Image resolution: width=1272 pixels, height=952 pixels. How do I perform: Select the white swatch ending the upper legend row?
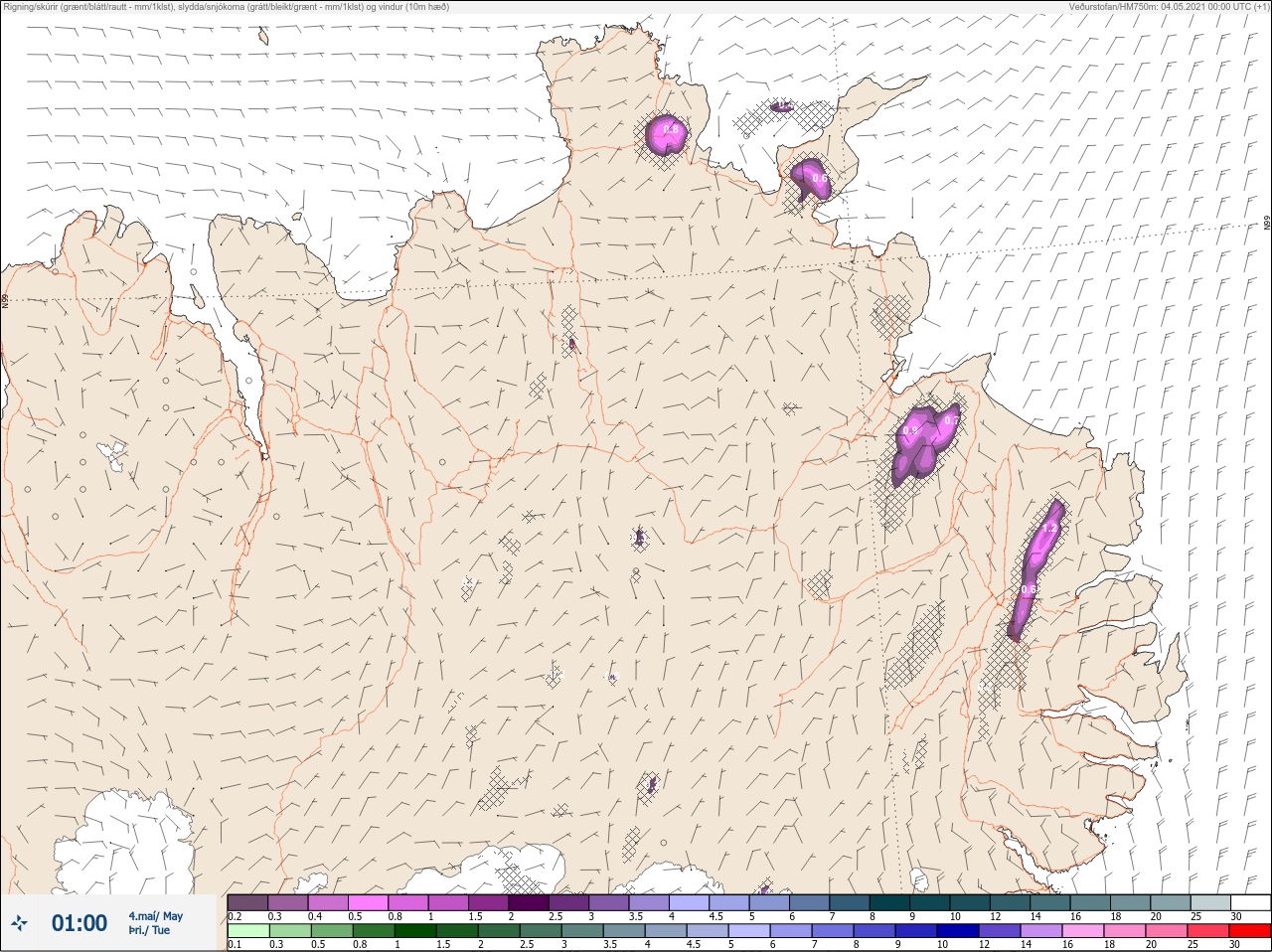(x=1249, y=902)
